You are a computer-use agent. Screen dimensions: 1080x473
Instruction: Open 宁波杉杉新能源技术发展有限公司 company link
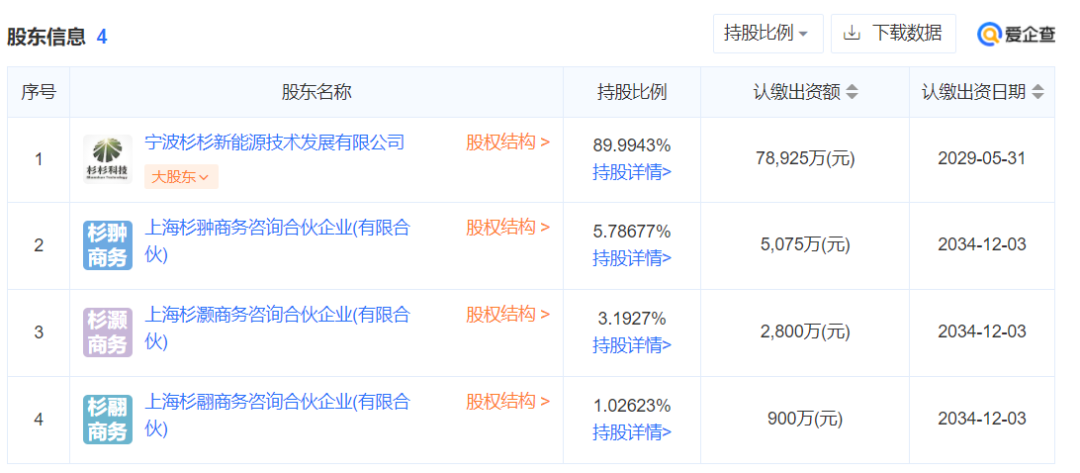point(274,143)
